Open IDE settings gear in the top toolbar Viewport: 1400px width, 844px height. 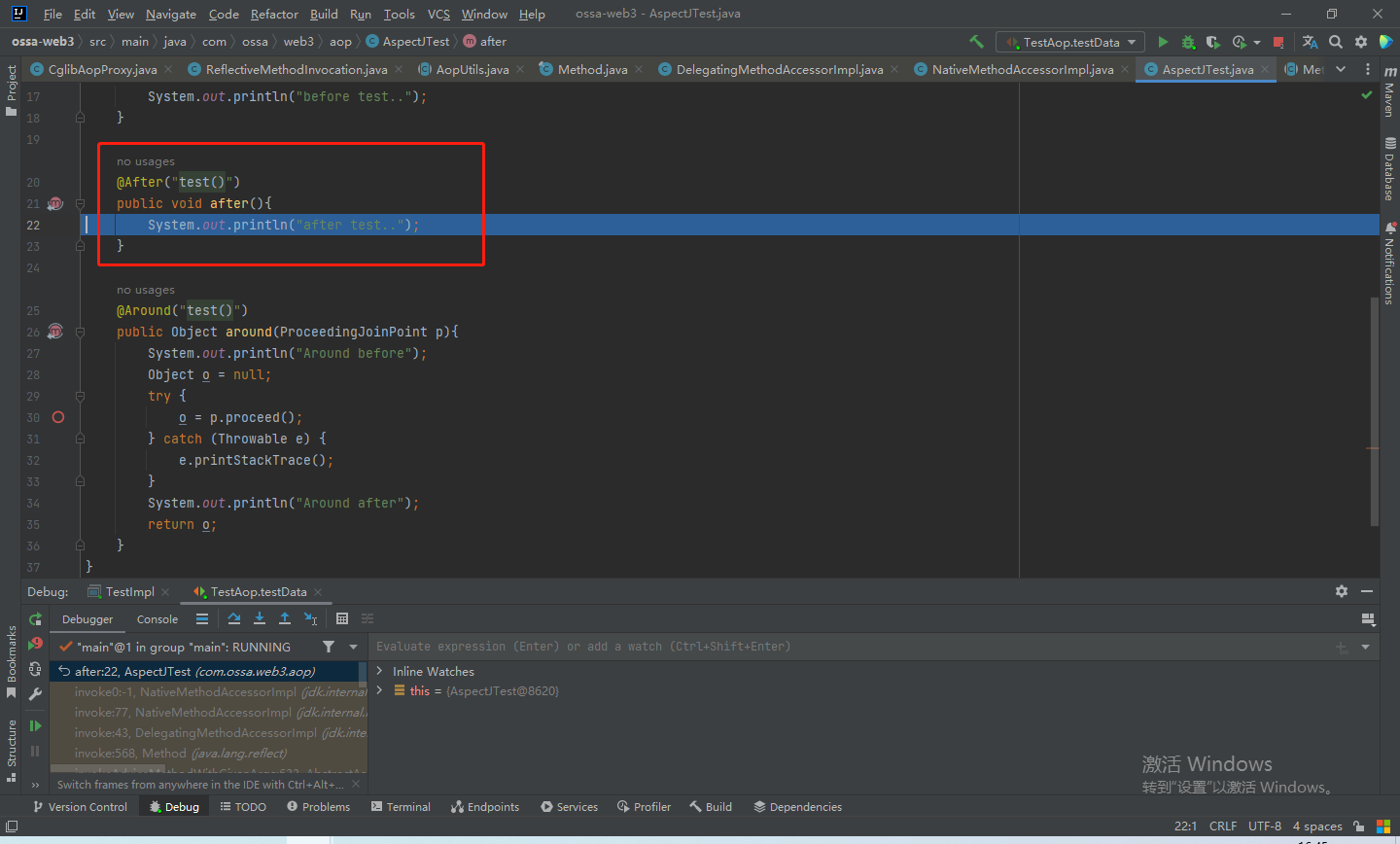(x=1361, y=42)
